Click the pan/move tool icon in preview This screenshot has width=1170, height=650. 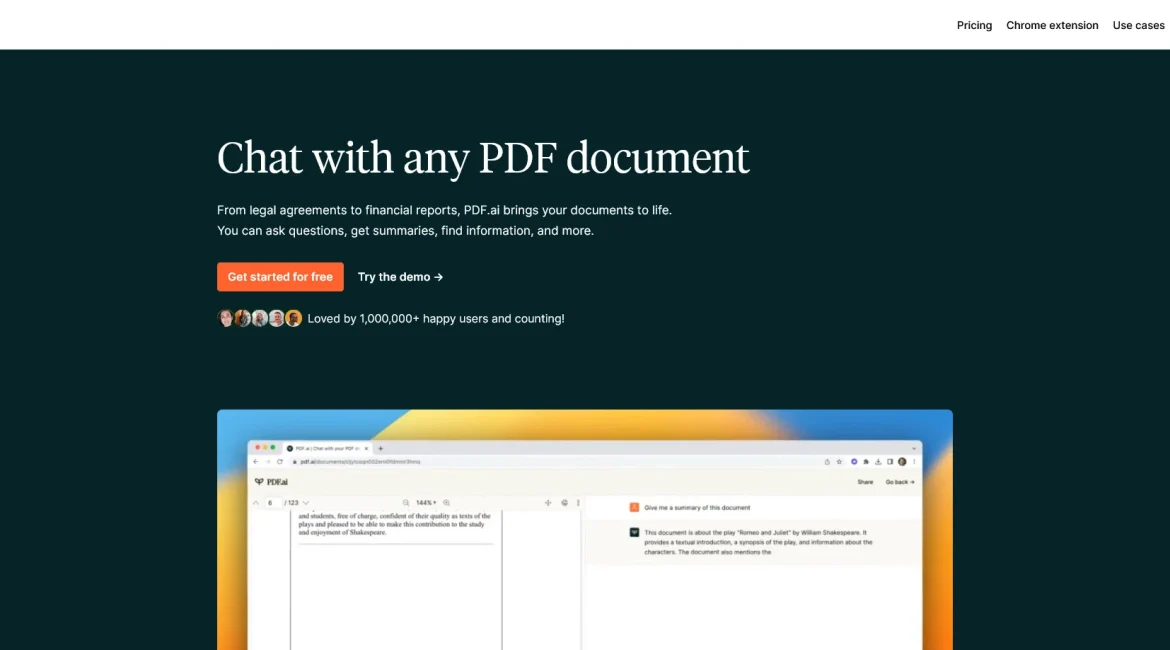[548, 503]
